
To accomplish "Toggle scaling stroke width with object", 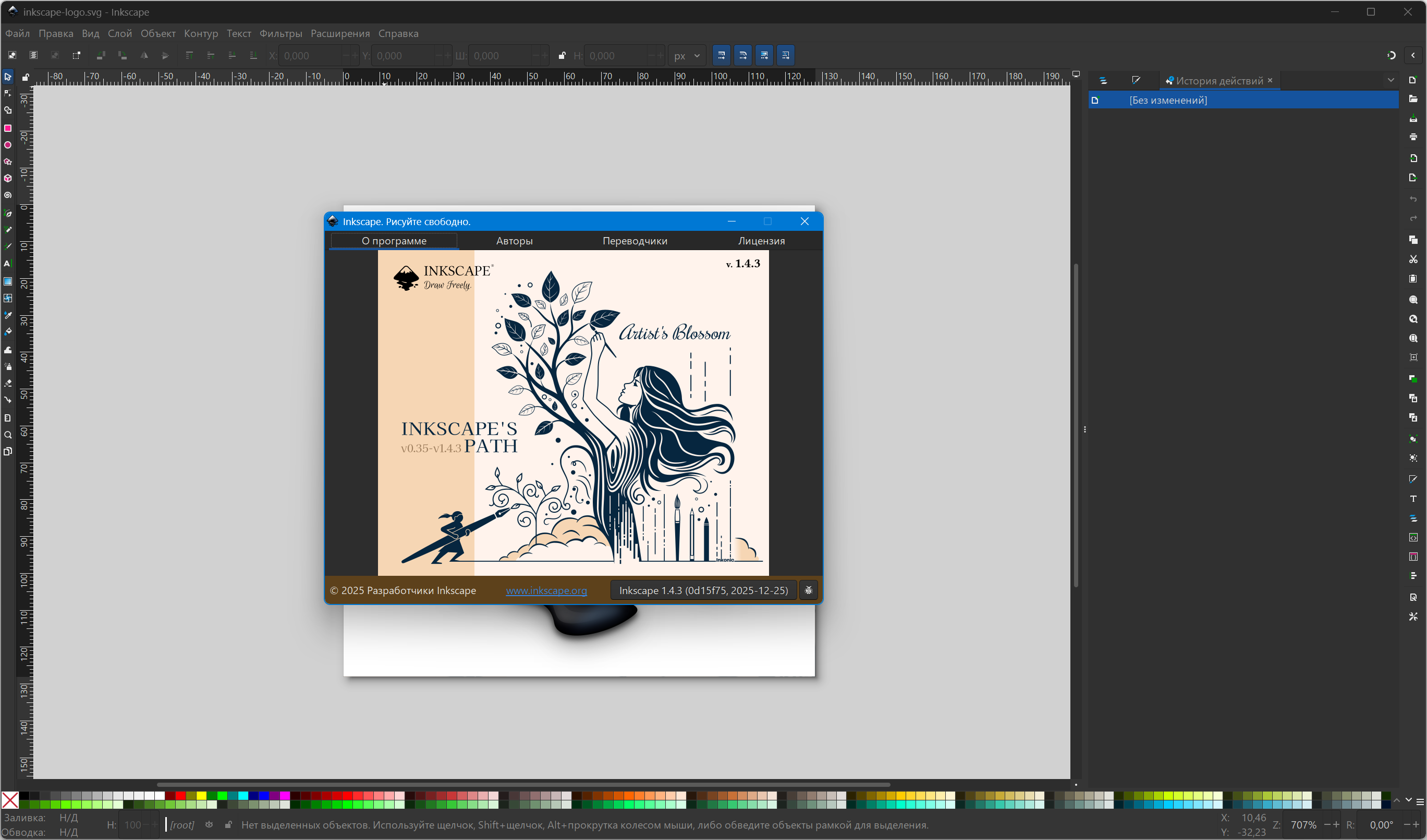I will click(x=722, y=55).
